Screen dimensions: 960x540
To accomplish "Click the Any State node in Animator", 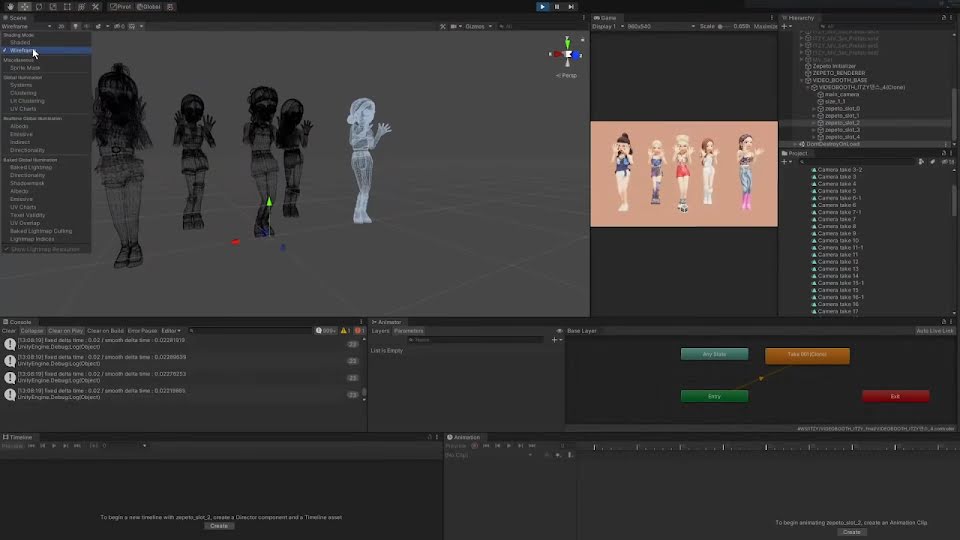I will [x=714, y=354].
